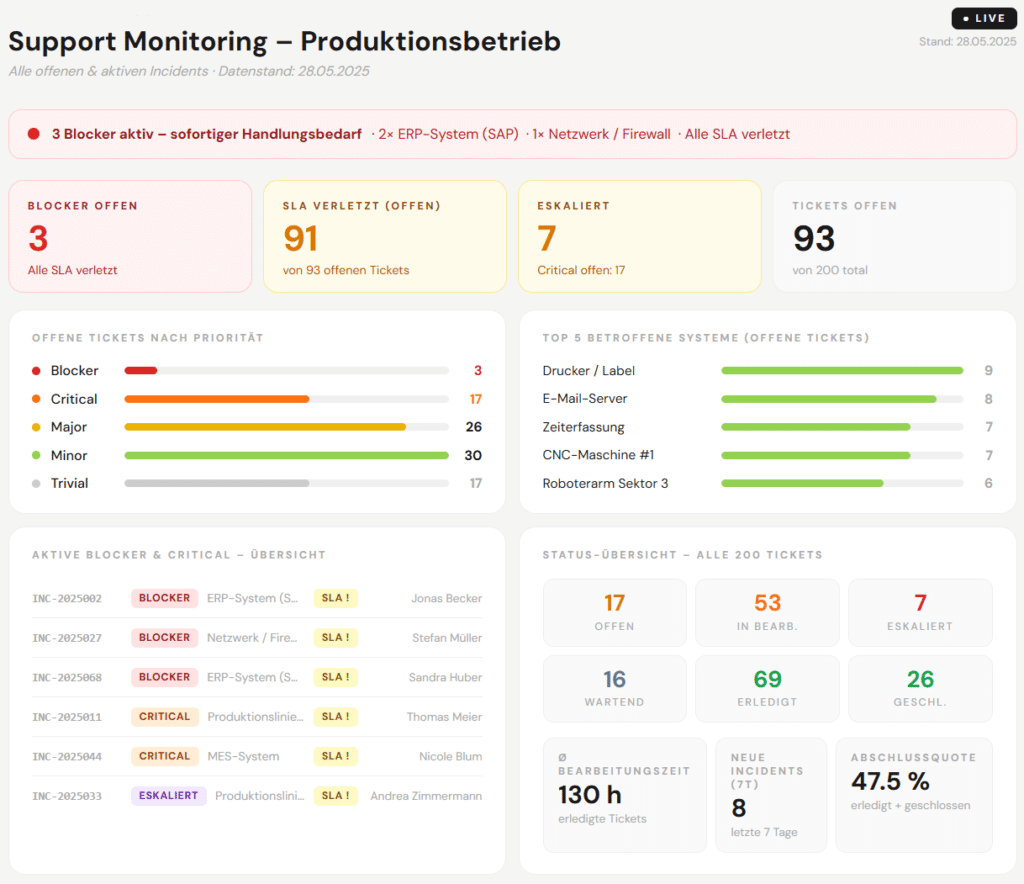
Task: Click '1× Netzwerk / Firewall' in alert banner
Action: tap(601, 134)
